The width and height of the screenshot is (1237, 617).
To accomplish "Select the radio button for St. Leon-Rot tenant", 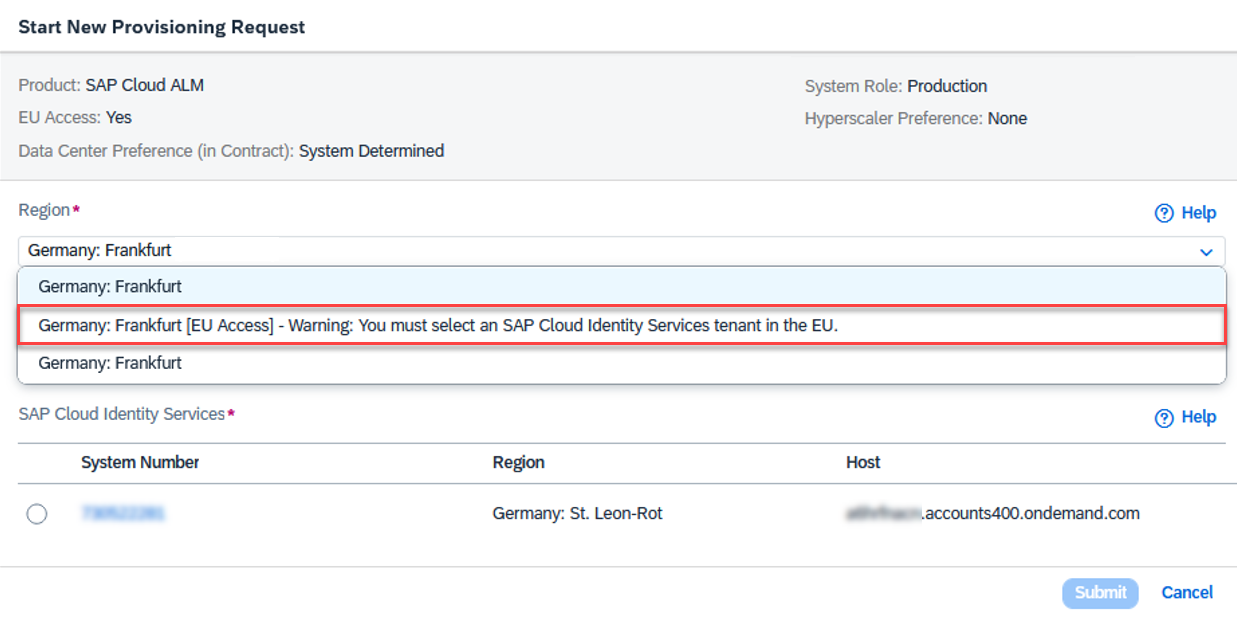I will coord(37,514).
